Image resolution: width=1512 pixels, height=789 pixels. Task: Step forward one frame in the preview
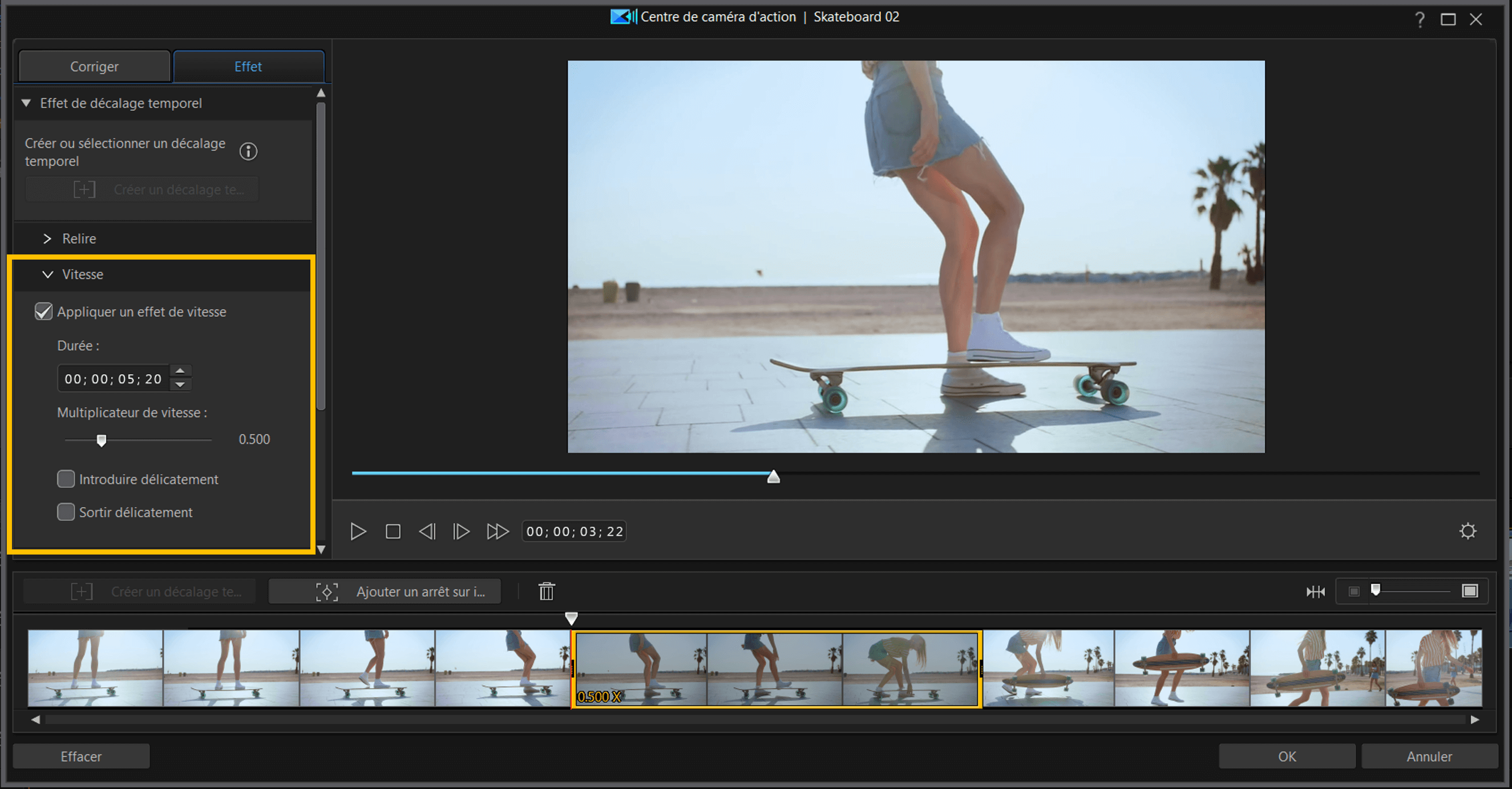click(x=462, y=531)
